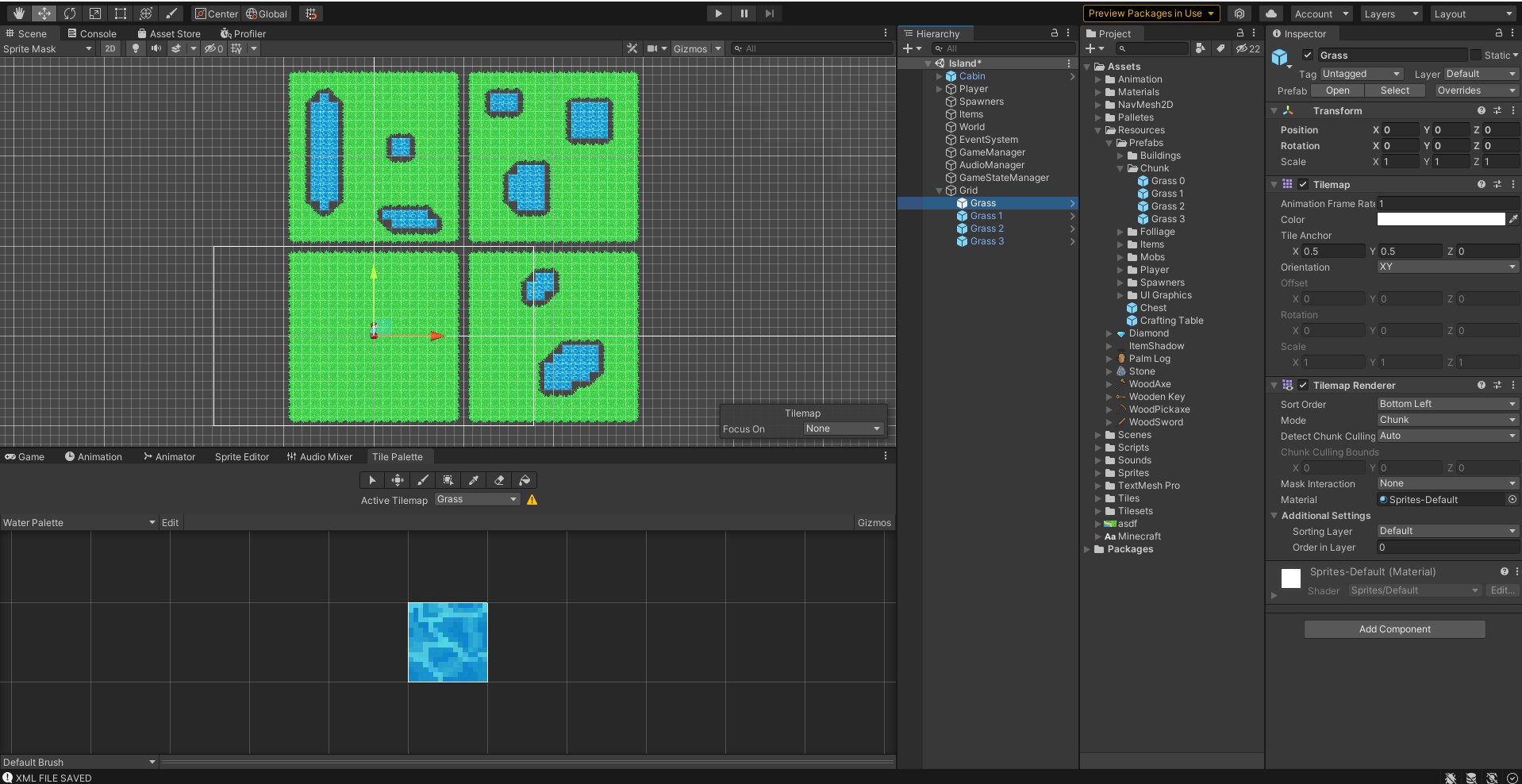Select the combined Transform tool
1522x784 pixels.
click(x=145, y=13)
